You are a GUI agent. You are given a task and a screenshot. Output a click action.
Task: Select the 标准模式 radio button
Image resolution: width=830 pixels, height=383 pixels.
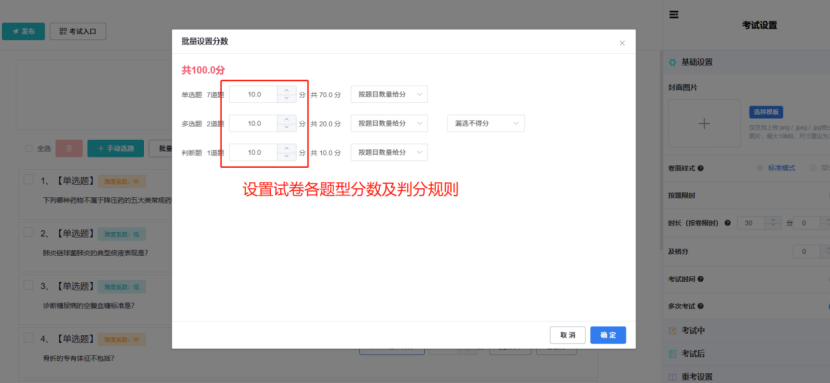760,168
